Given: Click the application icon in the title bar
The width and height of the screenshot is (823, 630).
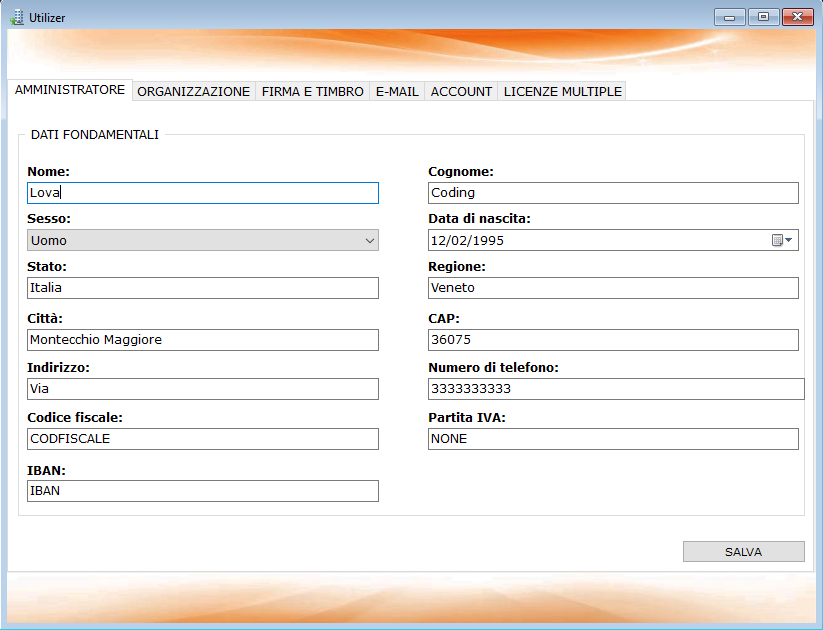Looking at the screenshot, I should [17, 16].
